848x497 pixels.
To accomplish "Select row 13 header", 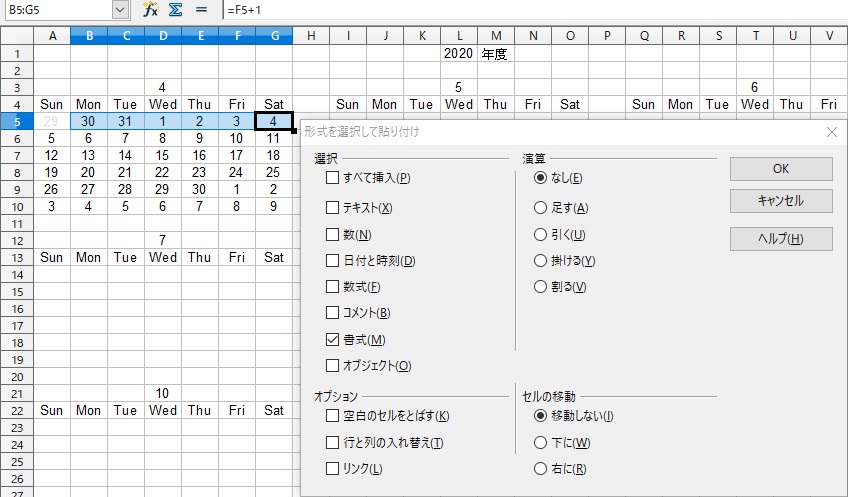I will pos(17,257).
